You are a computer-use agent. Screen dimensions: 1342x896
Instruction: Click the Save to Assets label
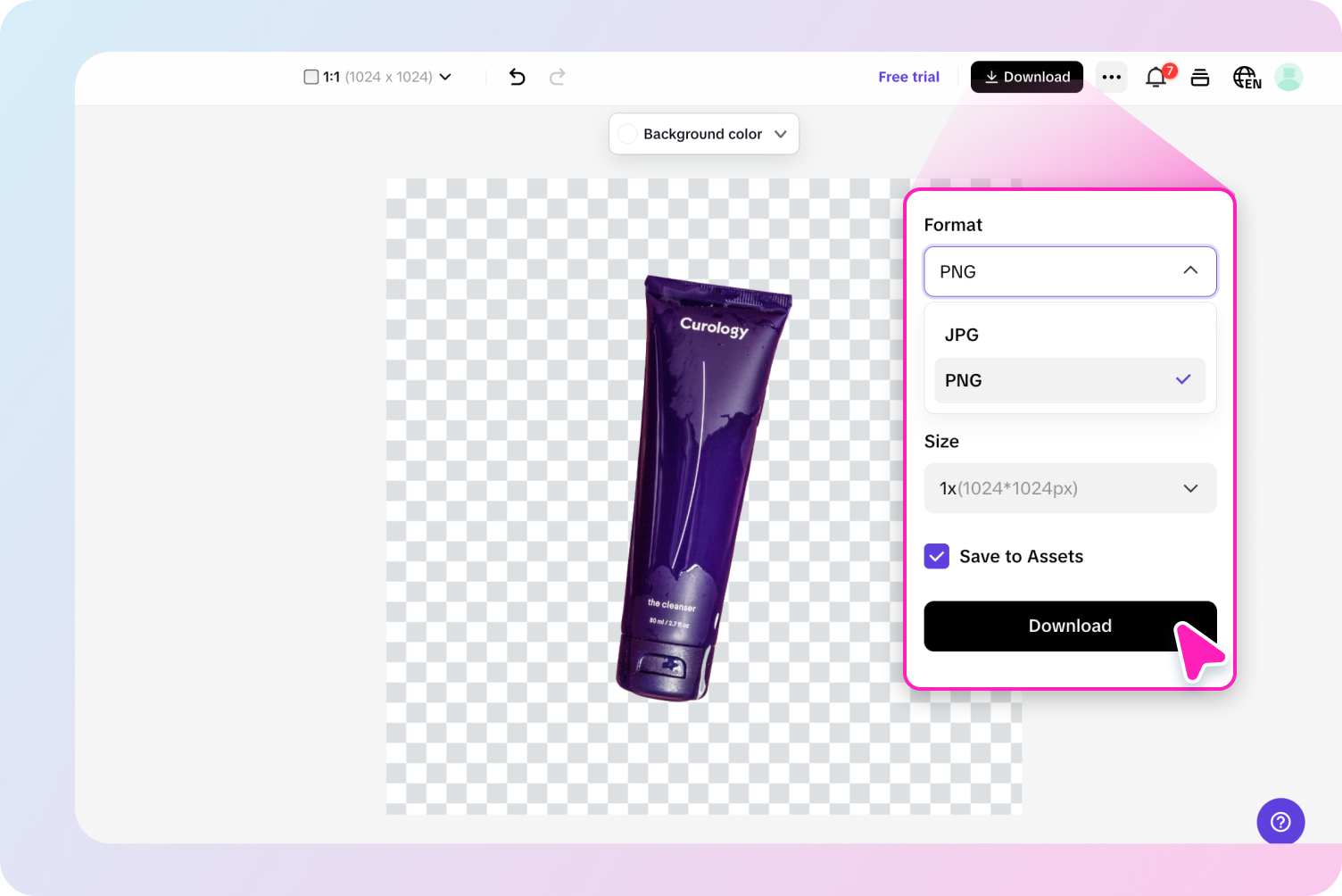(1021, 557)
